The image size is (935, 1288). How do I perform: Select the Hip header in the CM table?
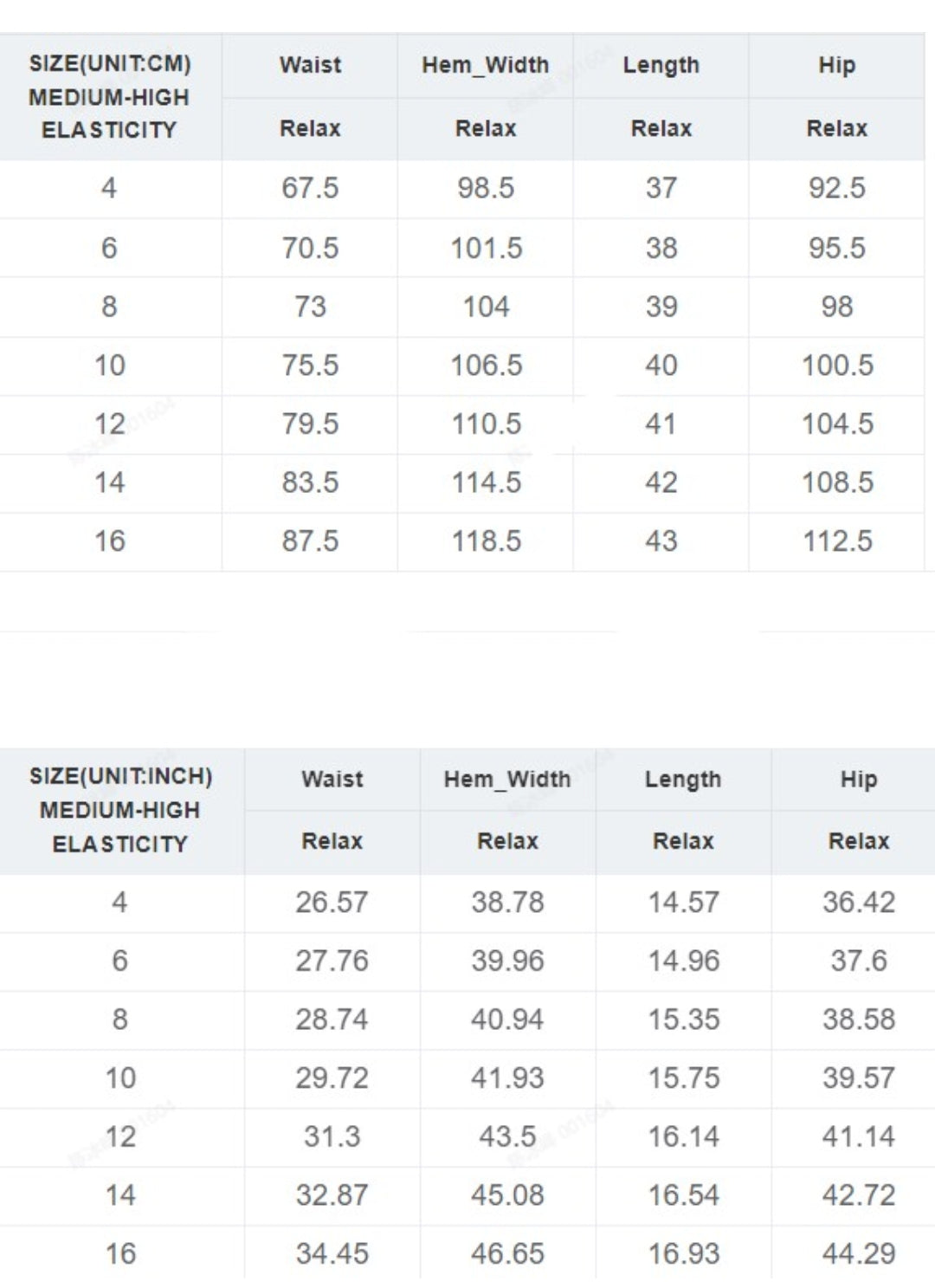[x=836, y=65]
